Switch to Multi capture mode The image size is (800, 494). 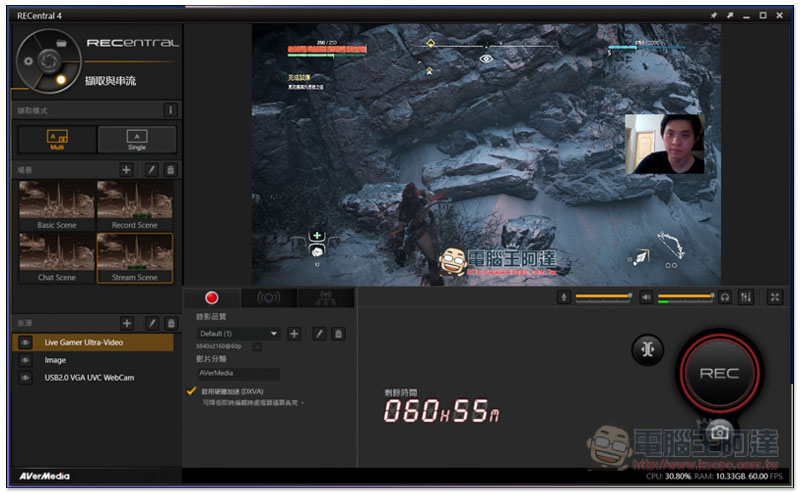coord(57,139)
